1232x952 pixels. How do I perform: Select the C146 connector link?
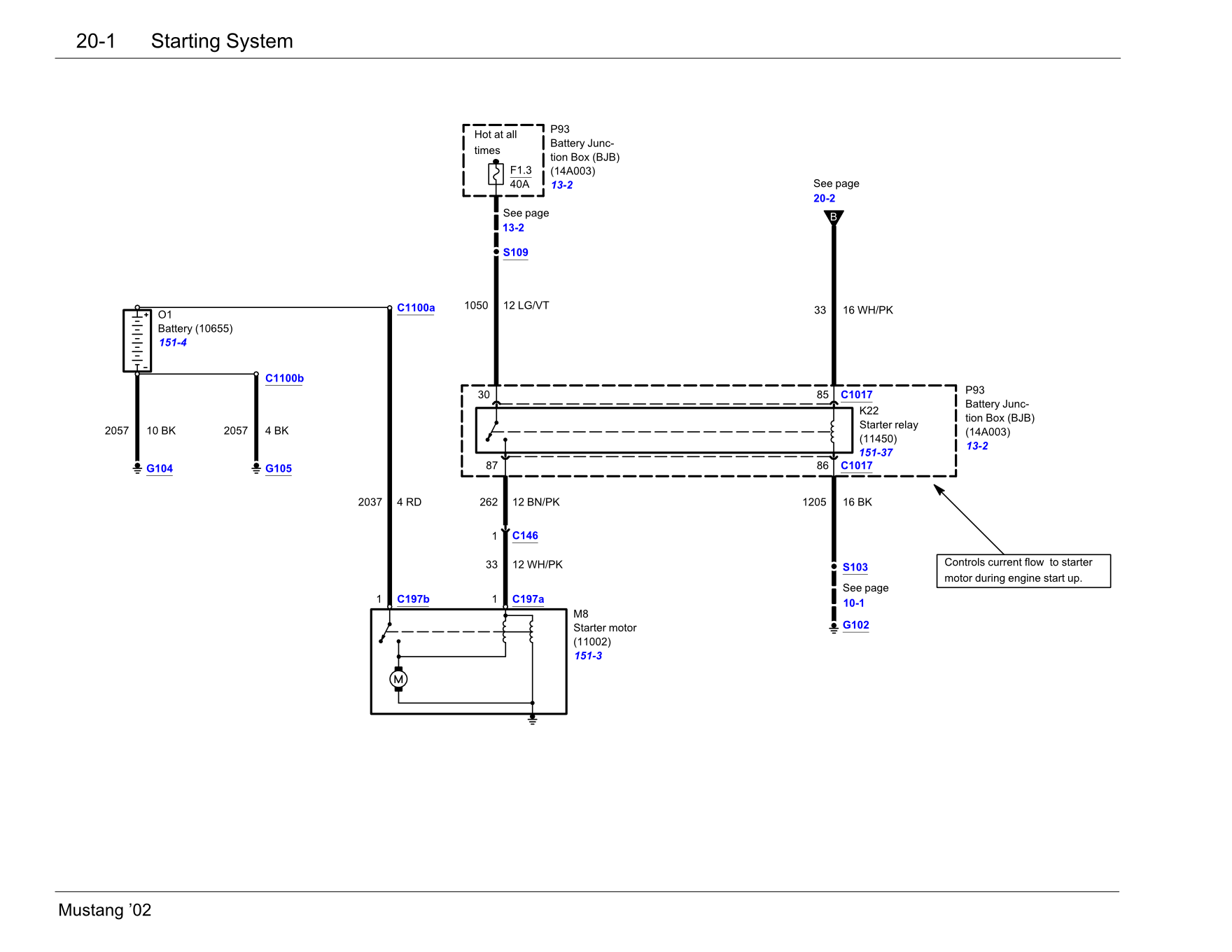(x=525, y=536)
